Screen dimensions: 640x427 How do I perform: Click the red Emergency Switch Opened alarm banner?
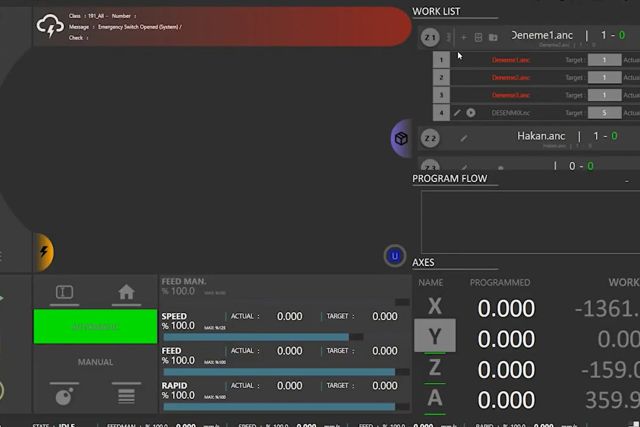222,26
